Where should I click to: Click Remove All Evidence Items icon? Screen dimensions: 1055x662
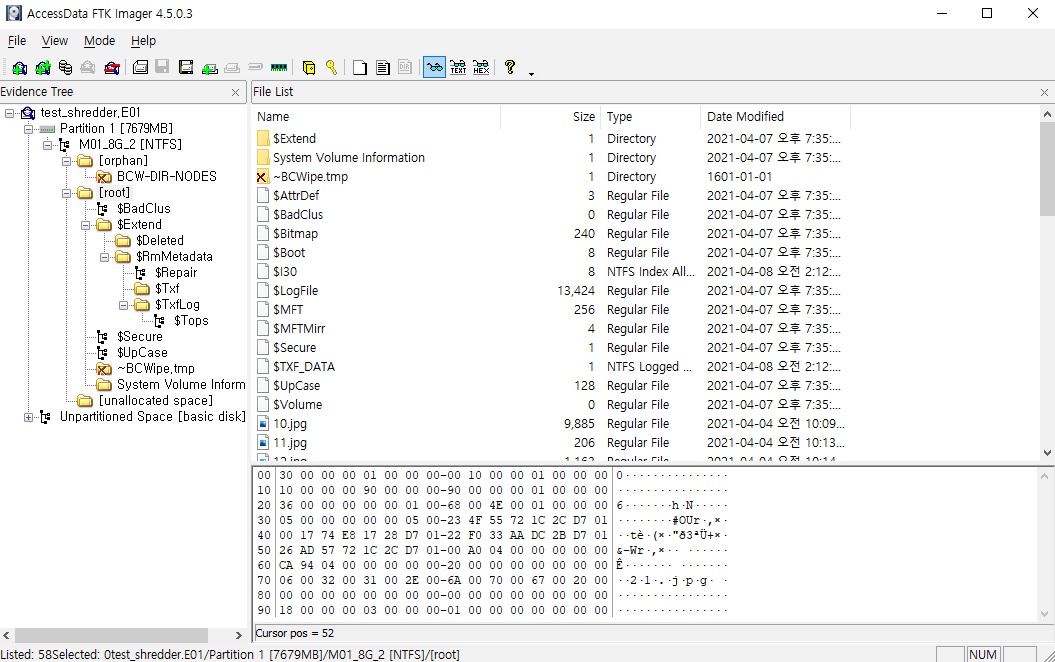coord(112,67)
